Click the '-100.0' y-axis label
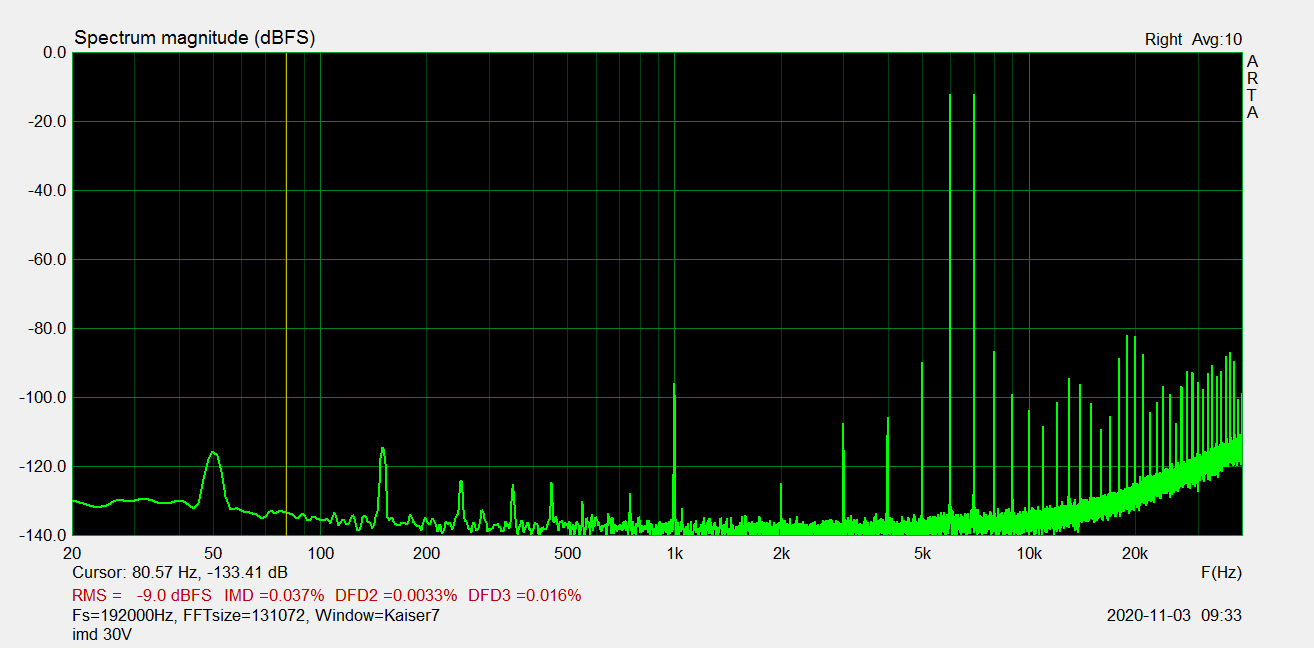Screen dimensions: 1314x648 (x=44, y=398)
